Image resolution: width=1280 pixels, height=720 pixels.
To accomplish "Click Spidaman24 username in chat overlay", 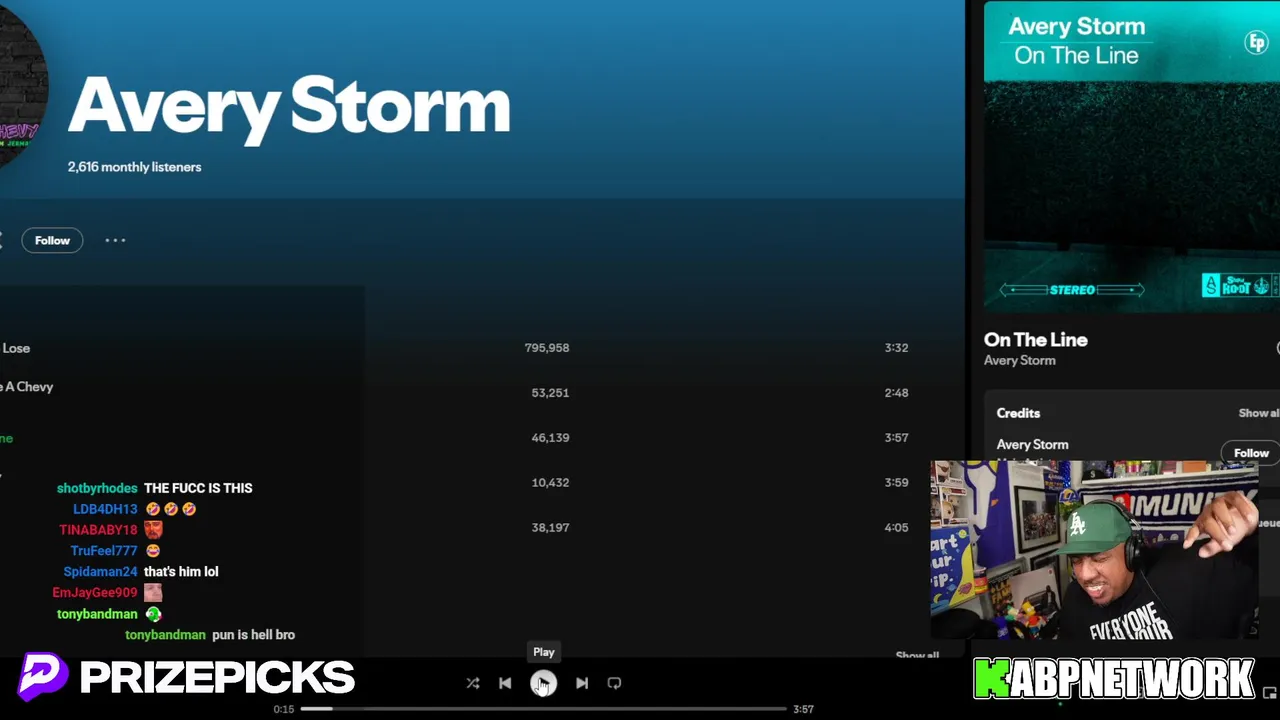I will 100,572.
